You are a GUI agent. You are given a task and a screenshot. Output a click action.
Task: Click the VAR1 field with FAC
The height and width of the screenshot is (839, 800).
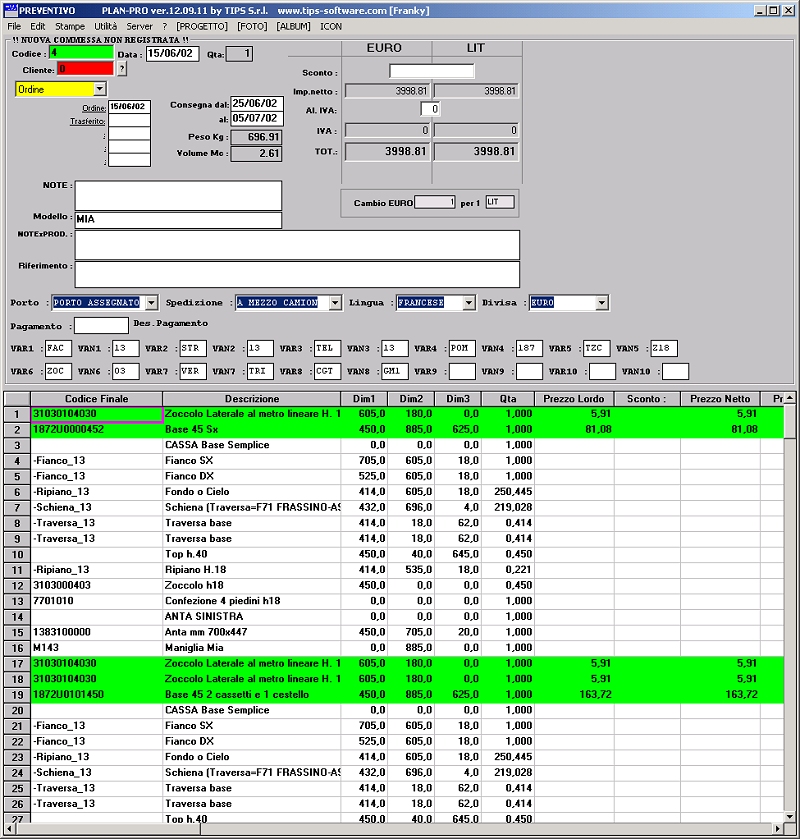coord(58,348)
